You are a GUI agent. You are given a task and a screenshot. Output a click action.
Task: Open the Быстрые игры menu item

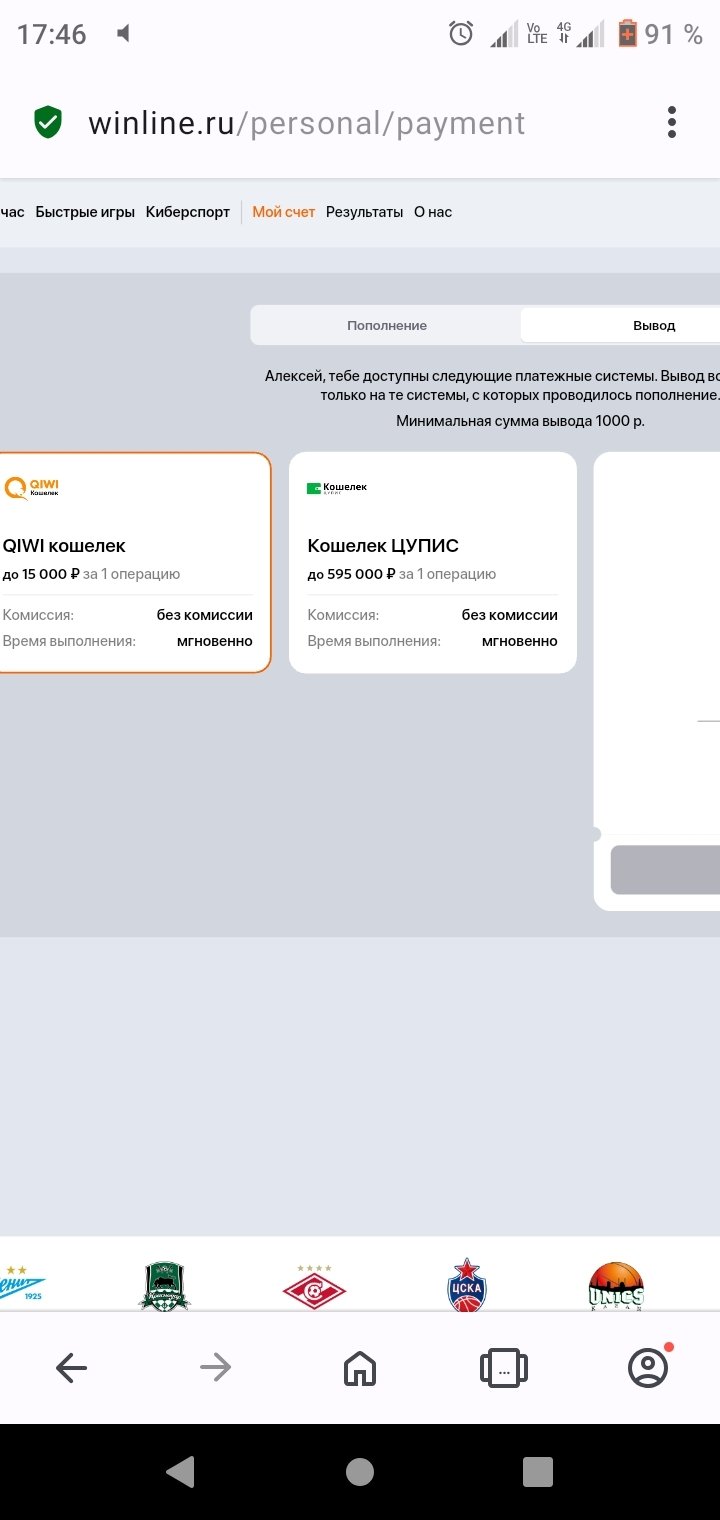pos(85,212)
